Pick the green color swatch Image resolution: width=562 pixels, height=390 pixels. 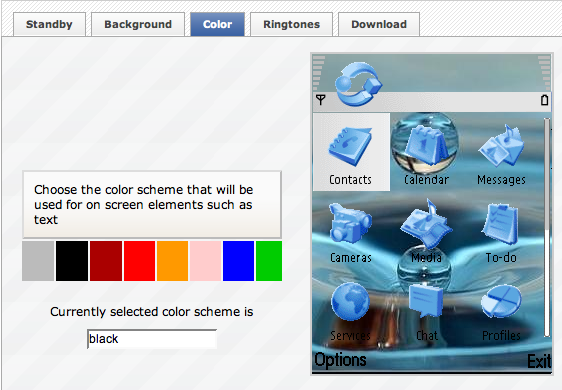[269, 261]
